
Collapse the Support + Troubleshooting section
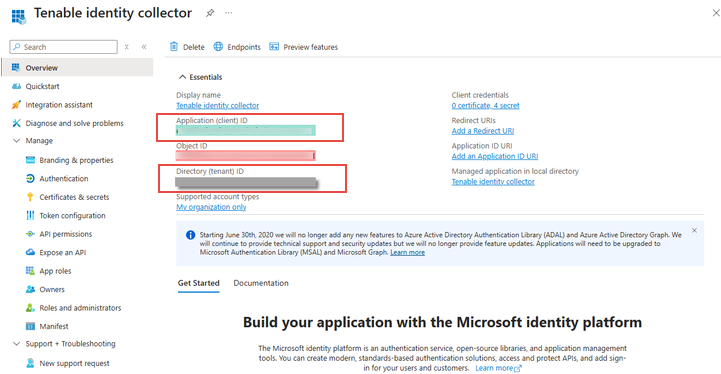tap(17, 344)
